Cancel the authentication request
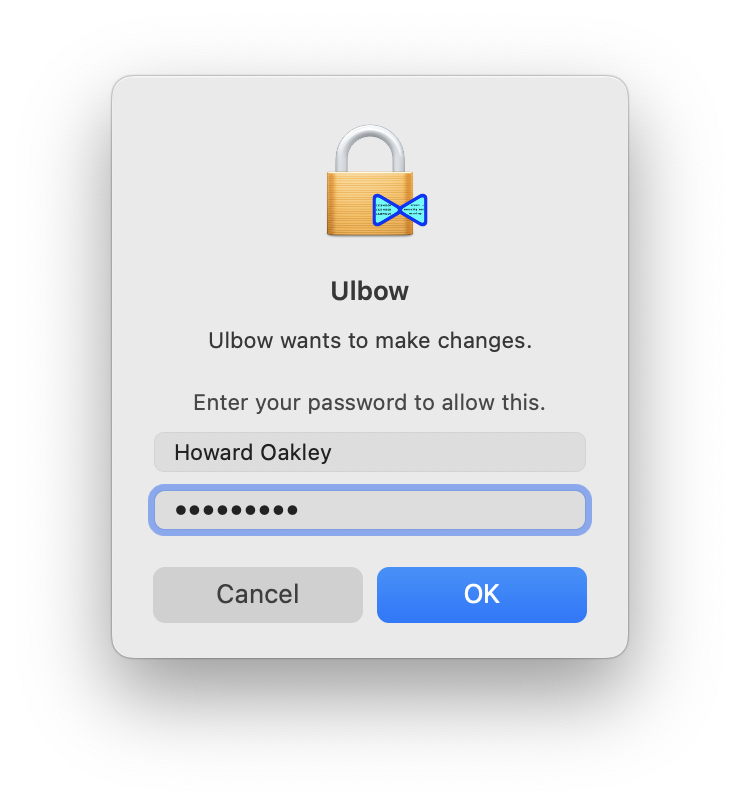 258,595
